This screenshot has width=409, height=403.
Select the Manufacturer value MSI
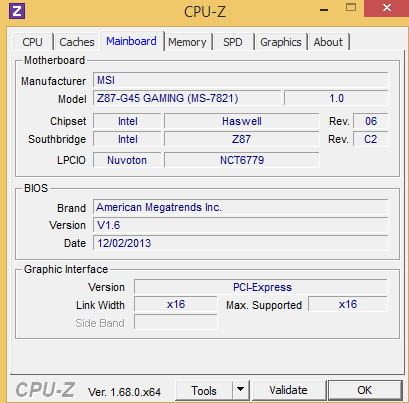point(241,80)
